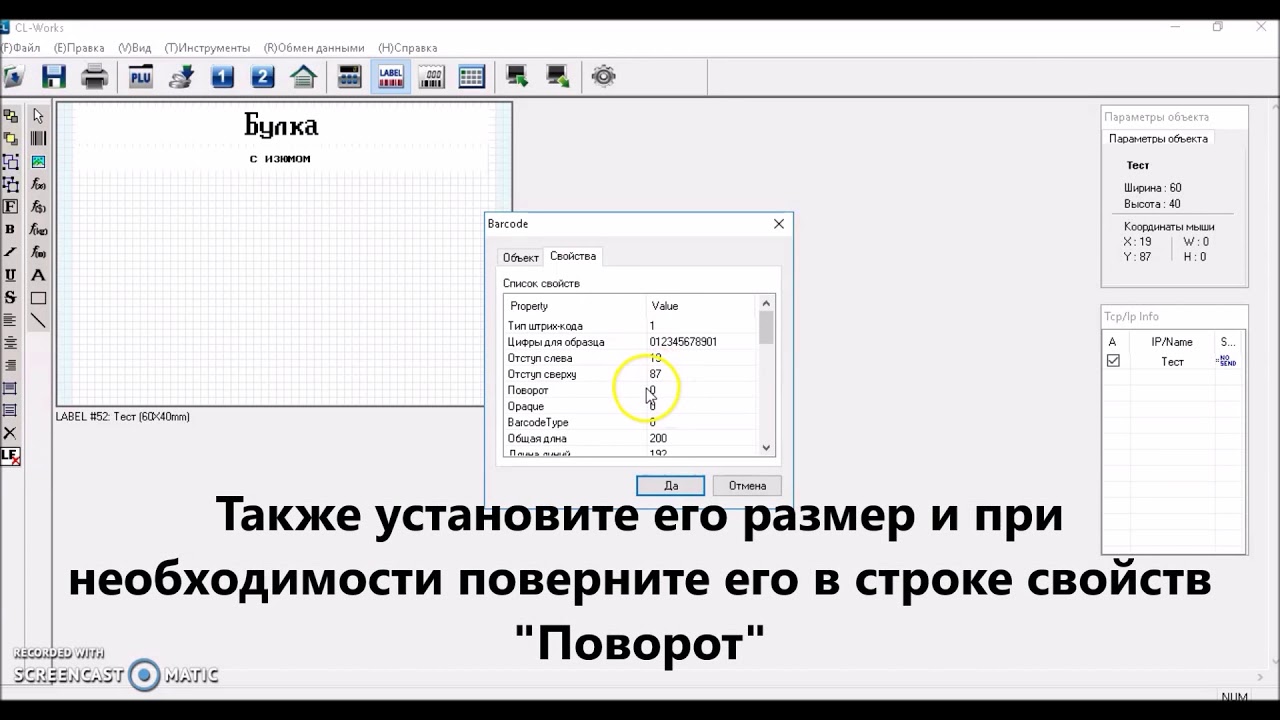Click the coins with blue arrow icon
This screenshot has height=720, width=1280.
181,76
